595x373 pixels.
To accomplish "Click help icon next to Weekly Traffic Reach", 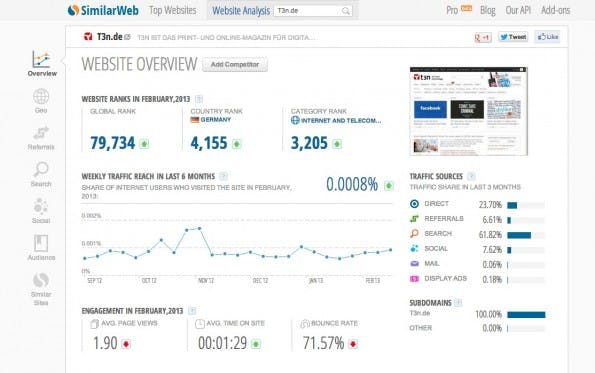I will [x=224, y=176].
